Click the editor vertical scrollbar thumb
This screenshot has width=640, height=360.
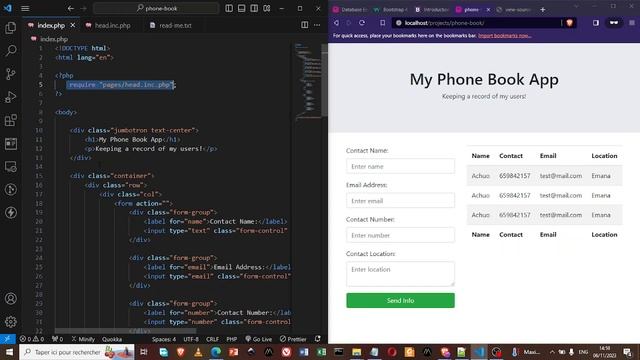click(324, 80)
